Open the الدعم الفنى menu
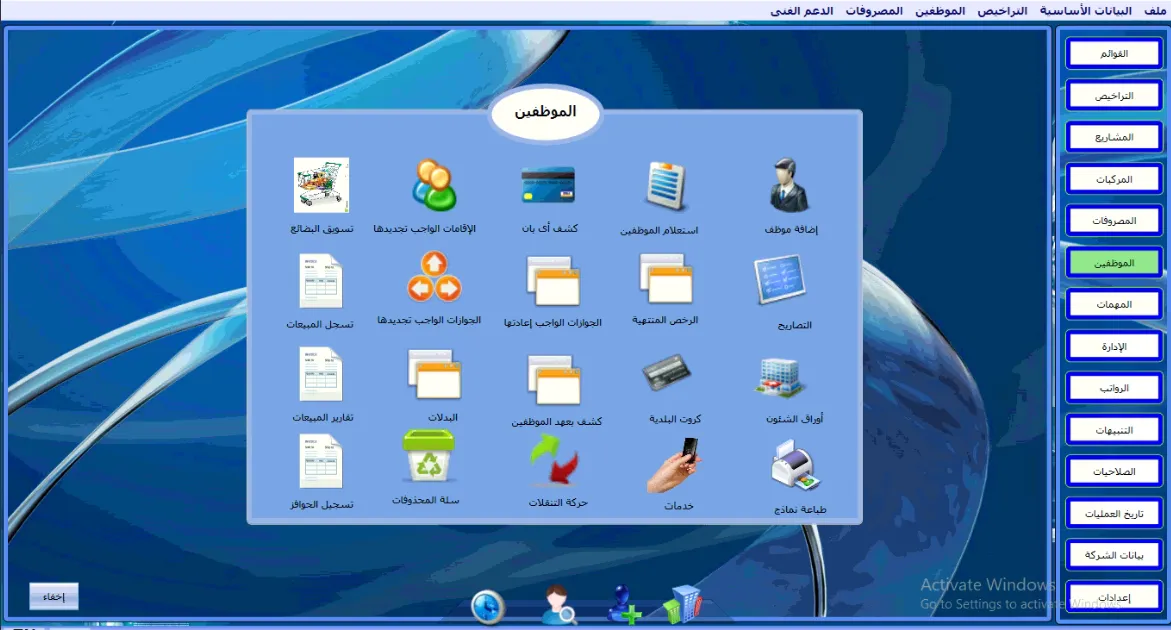This screenshot has height=630, width=1171. [801, 10]
